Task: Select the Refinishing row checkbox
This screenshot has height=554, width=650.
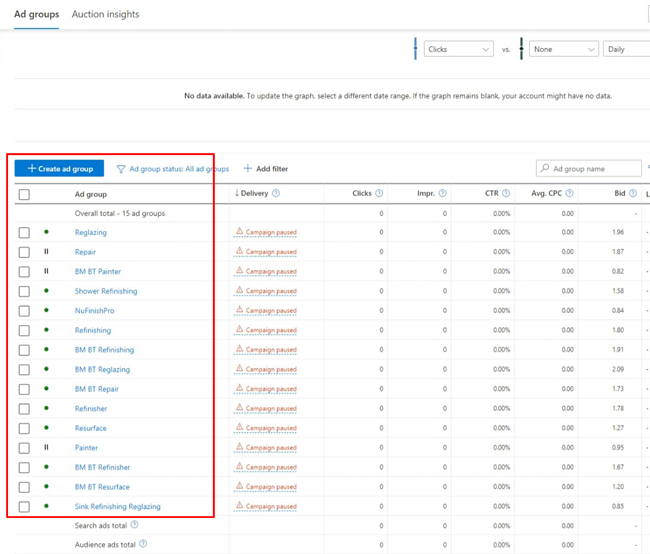Action: tap(24, 330)
